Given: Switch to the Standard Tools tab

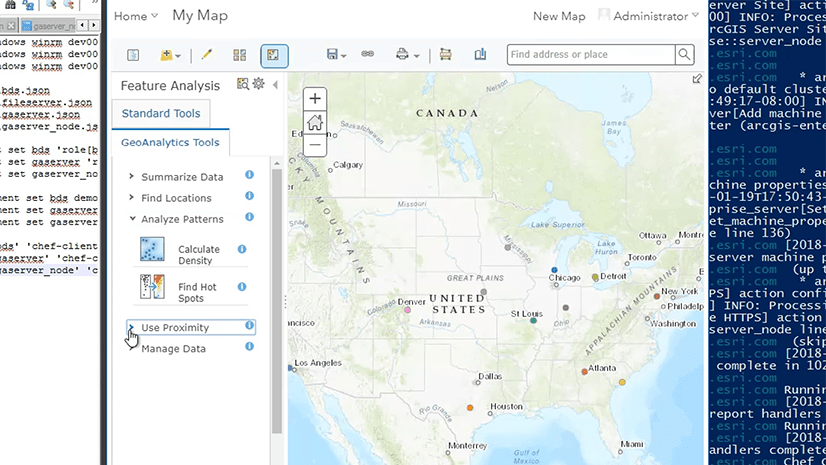Looking at the screenshot, I should tap(161, 113).
